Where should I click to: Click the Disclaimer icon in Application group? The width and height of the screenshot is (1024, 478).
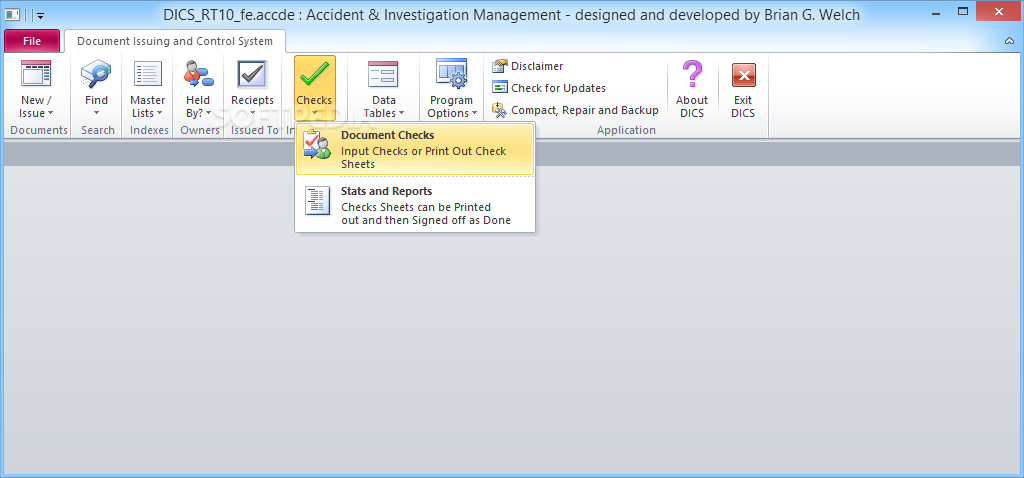500,66
